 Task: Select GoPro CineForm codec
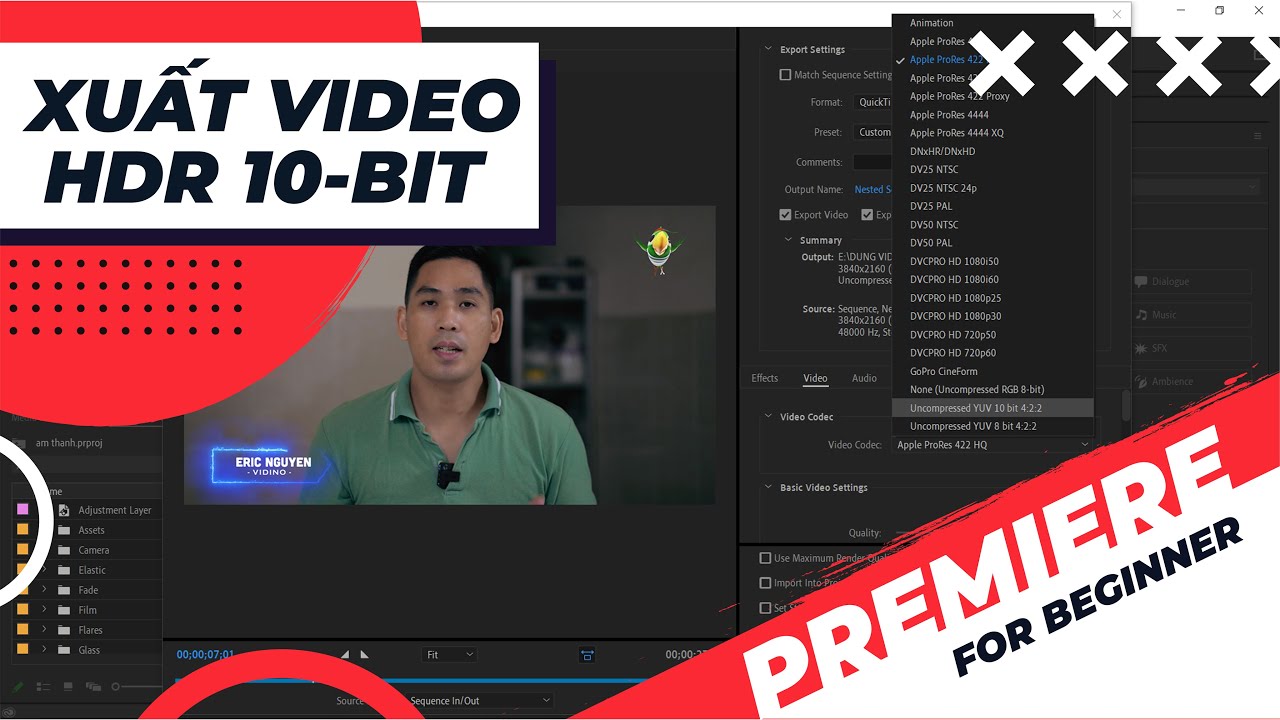coord(992,371)
